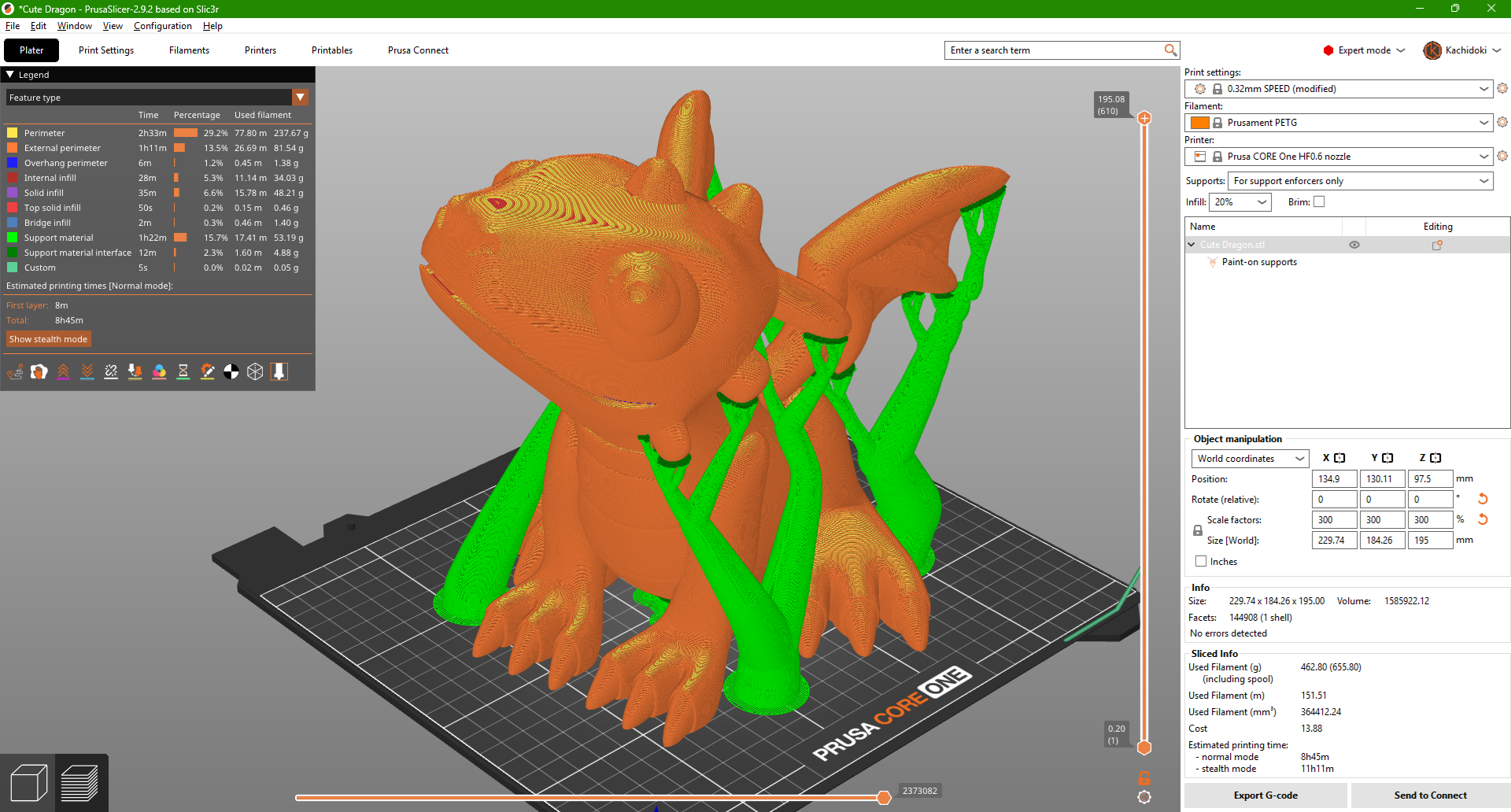Screen dimensions: 1511x812
Task: Toggle travel moves visibility in legend toolbar
Action: [x=15, y=372]
